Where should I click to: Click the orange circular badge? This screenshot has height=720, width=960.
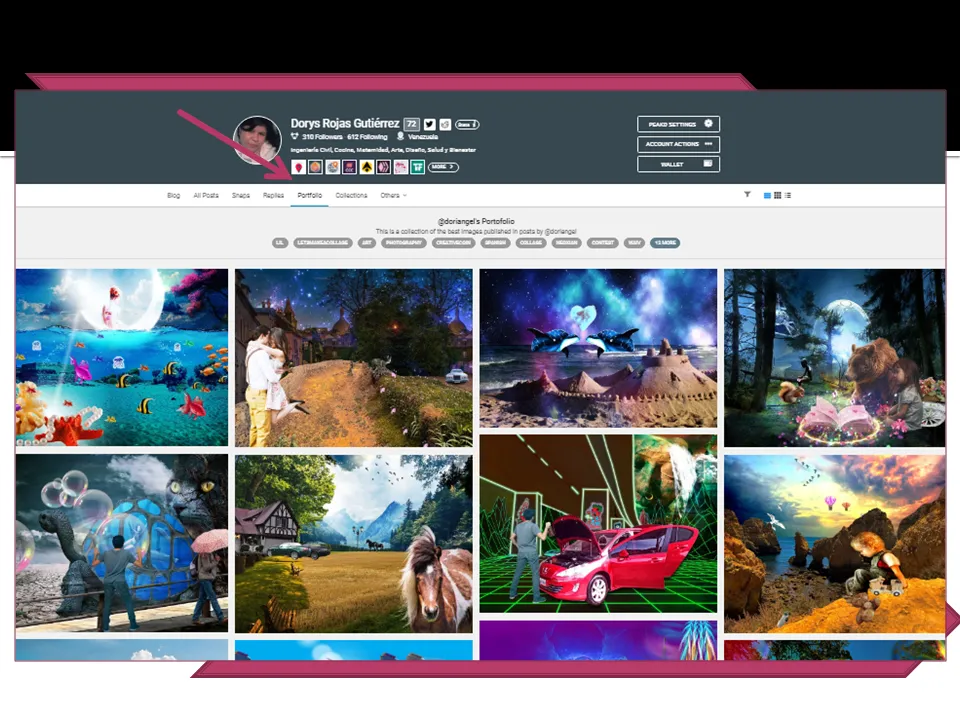pyautogui.click(x=315, y=167)
